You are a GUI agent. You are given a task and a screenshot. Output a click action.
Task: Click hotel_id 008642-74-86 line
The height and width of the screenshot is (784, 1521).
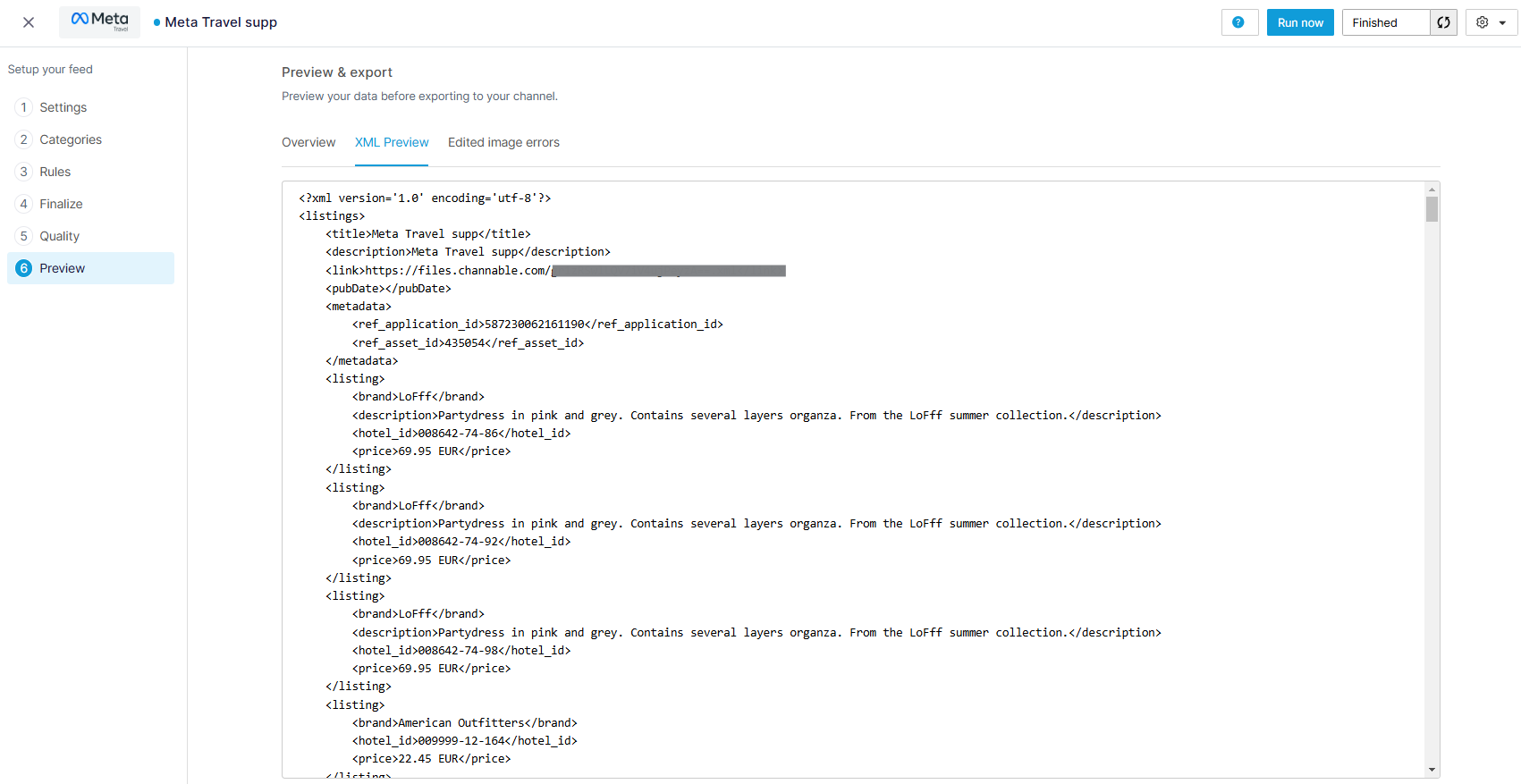pos(461,433)
